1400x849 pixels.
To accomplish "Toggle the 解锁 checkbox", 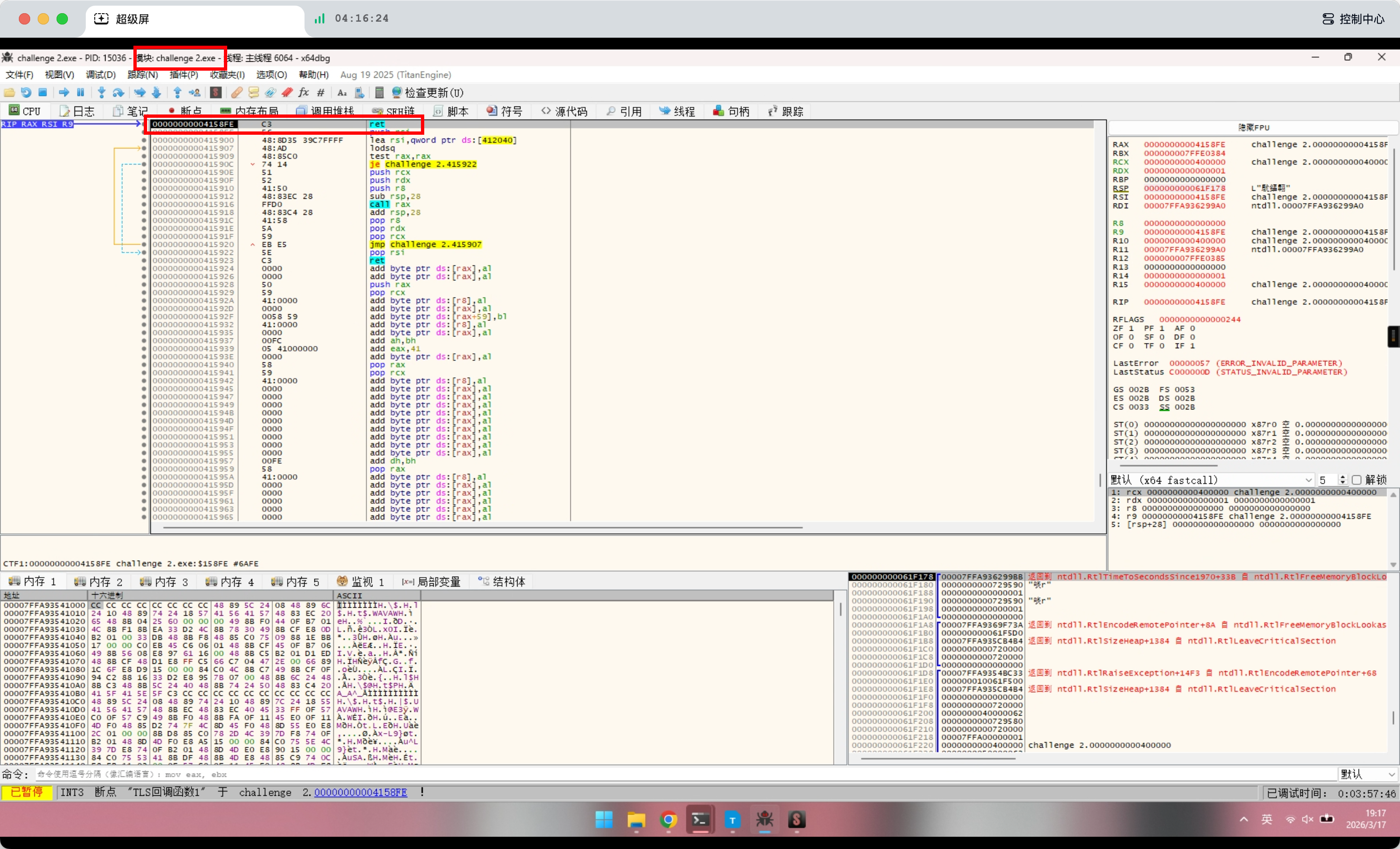I will 1357,480.
